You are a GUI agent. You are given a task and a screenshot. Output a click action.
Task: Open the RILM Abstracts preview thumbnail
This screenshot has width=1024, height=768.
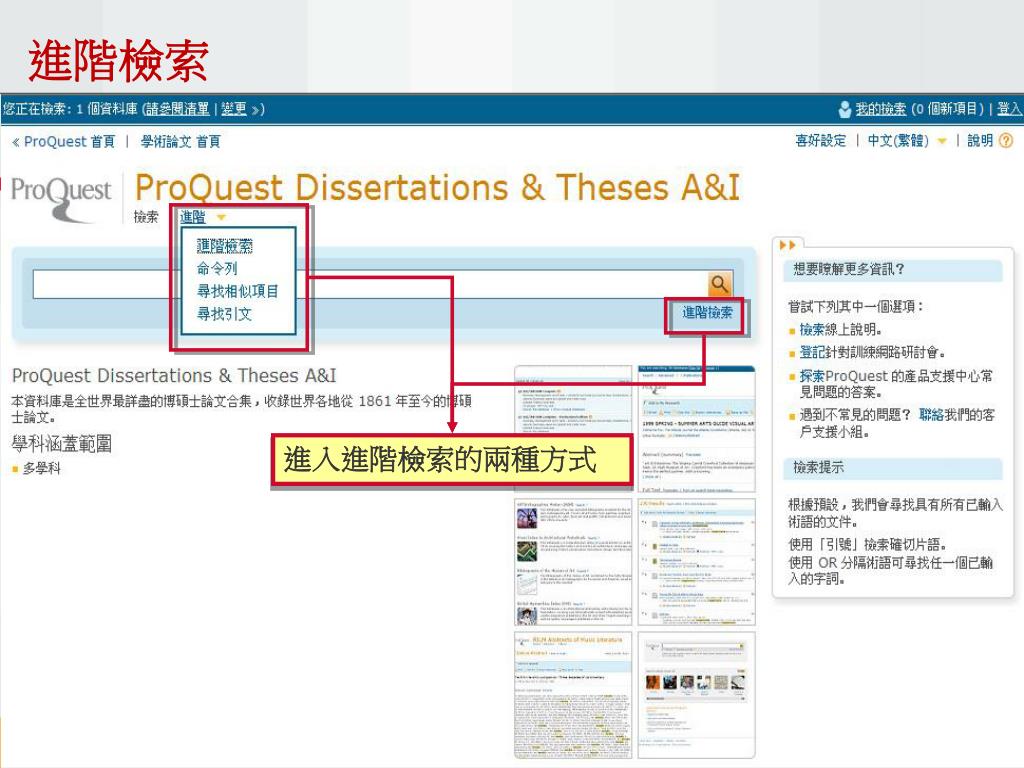pyautogui.click(x=573, y=695)
